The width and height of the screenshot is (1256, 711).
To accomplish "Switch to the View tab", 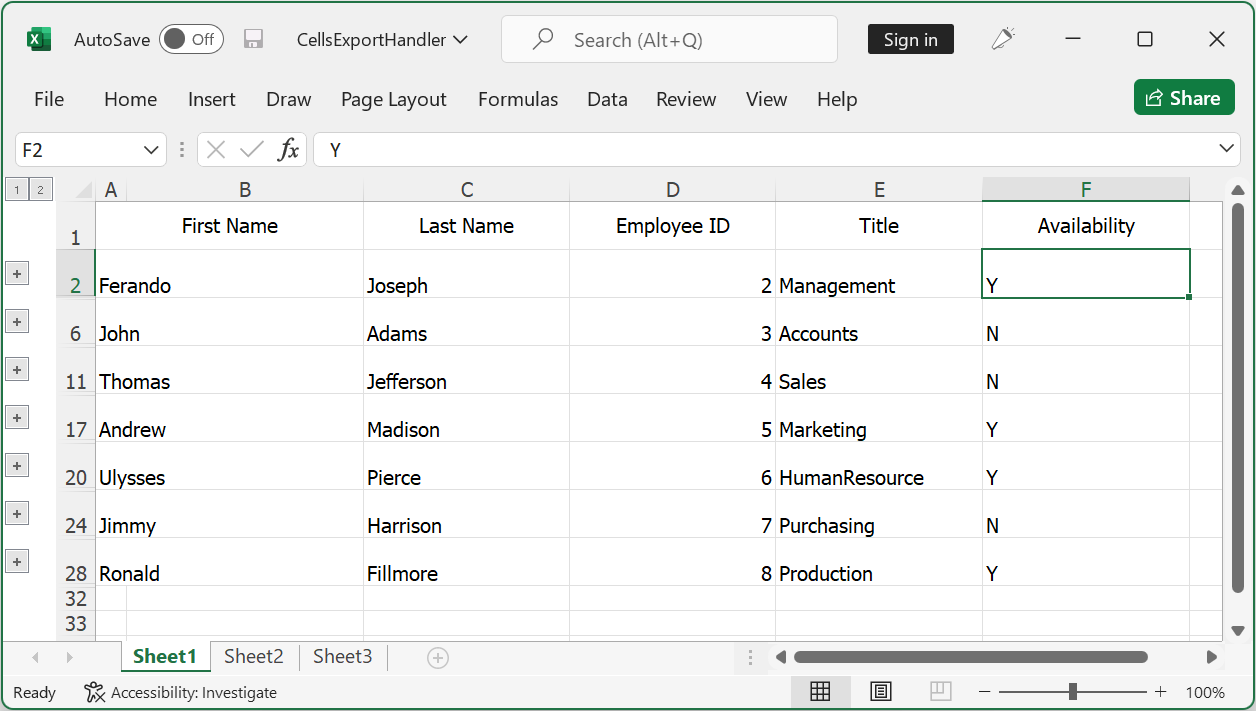I will (766, 99).
